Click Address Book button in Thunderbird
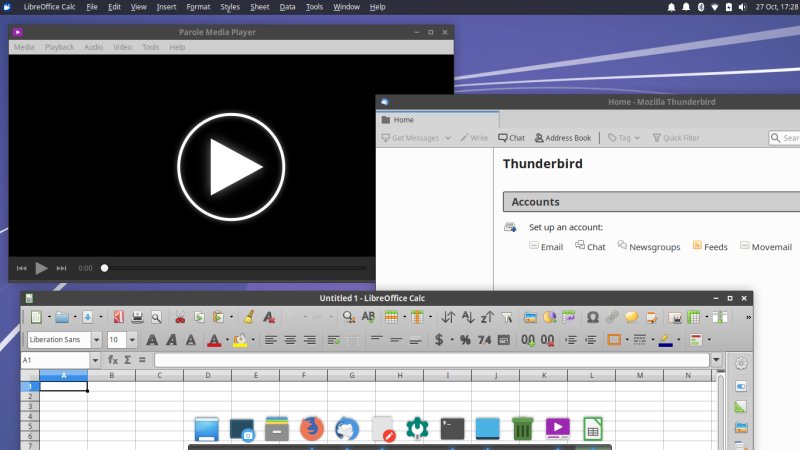The width and height of the screenshot is (800, 450). click(563, 138)
